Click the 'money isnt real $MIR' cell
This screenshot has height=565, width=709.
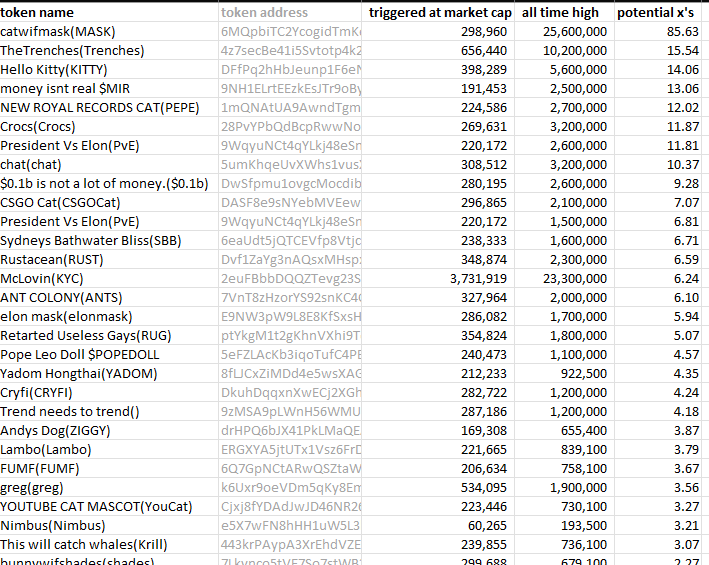click(x=109, y=89)
